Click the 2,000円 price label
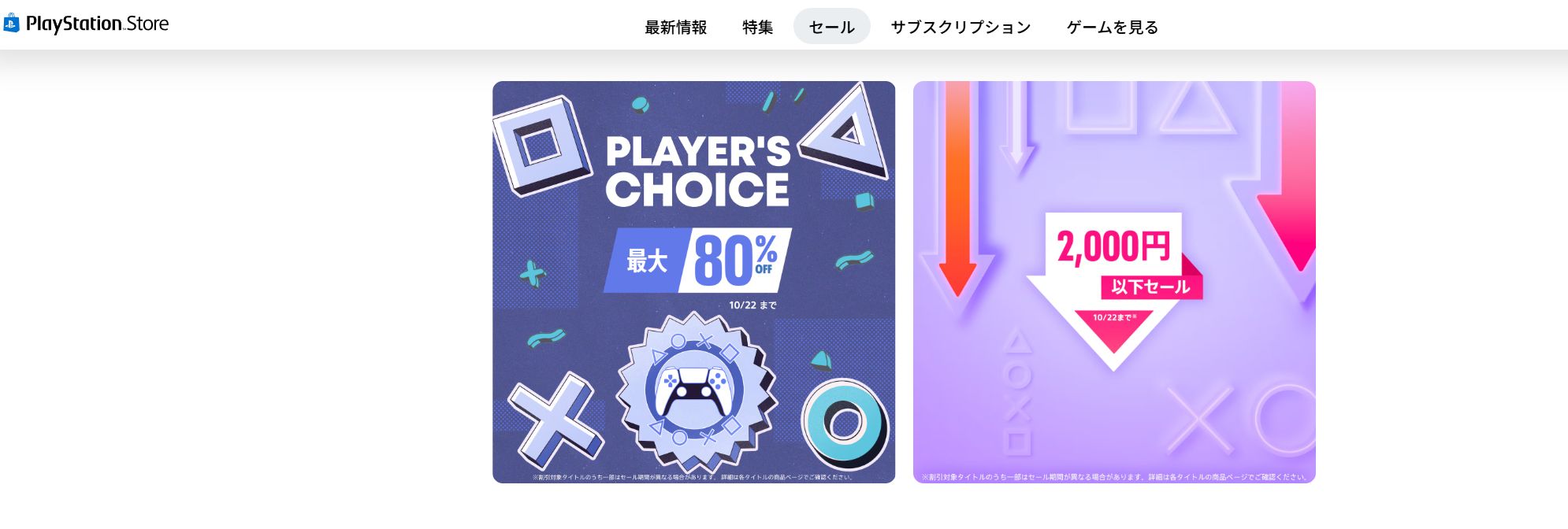1568x529 pixels. (x=1113, y=246)
